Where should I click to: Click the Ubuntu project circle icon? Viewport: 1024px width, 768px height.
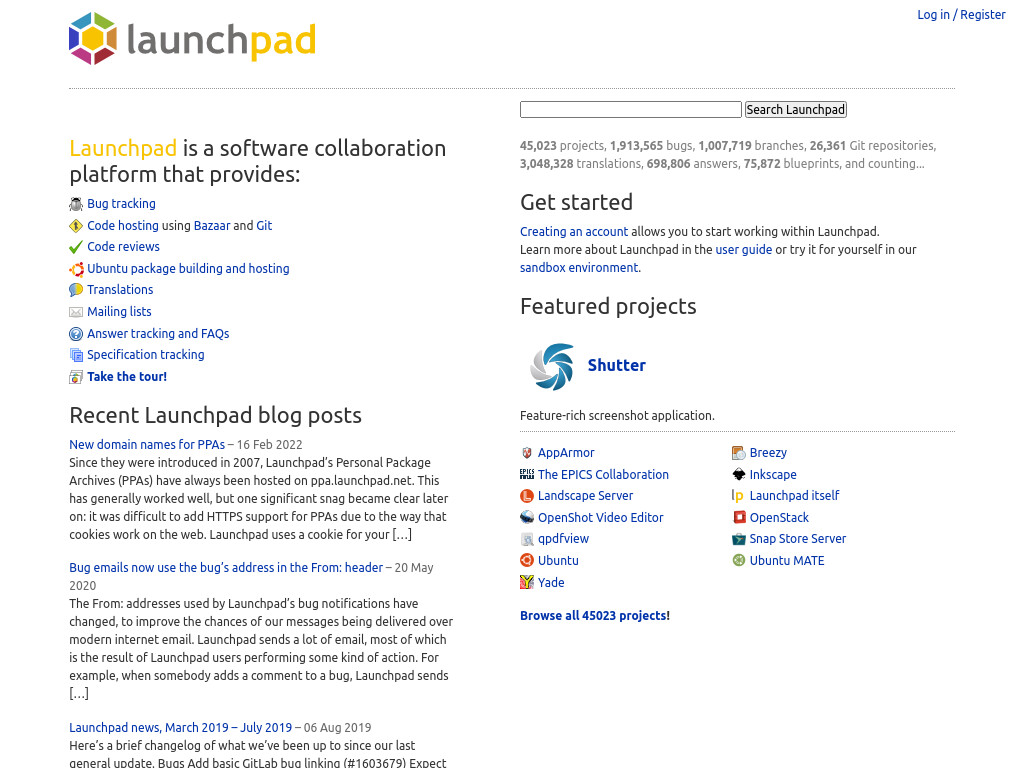pyautogui.click(x=526, y=560)
